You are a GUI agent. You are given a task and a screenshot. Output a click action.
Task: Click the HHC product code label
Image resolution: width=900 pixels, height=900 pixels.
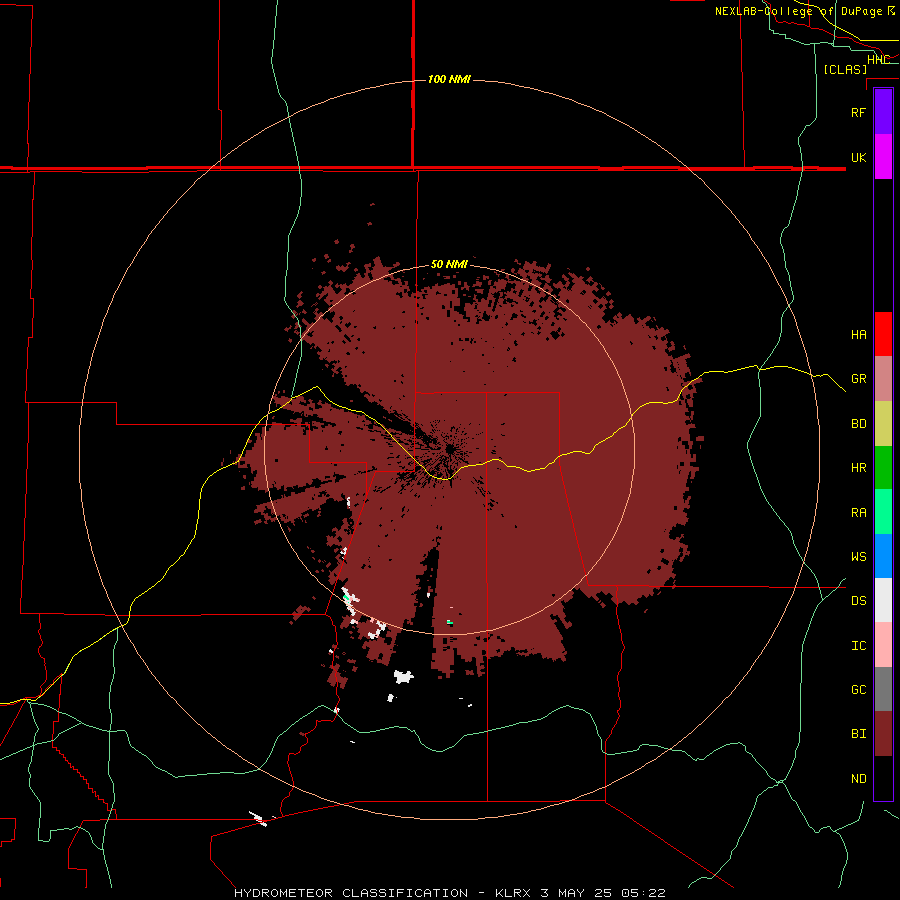[878, 59]
